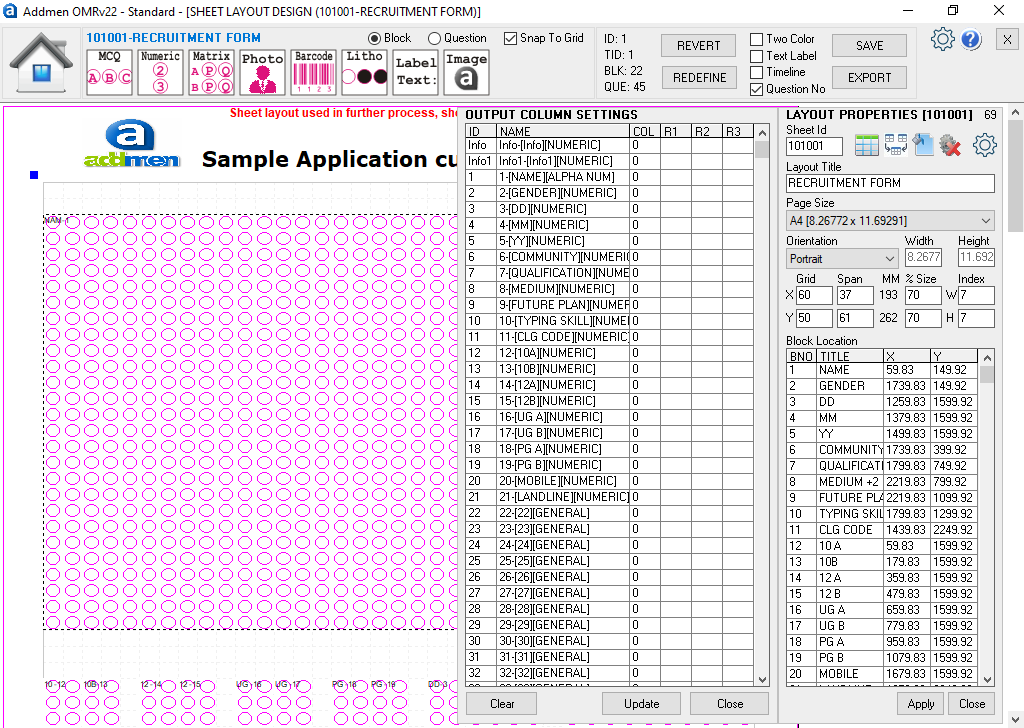This screenshot has width=1024, height=728.
Task: Click the EXPORT button
Action: pyautogui.click(x=869, y=78)
